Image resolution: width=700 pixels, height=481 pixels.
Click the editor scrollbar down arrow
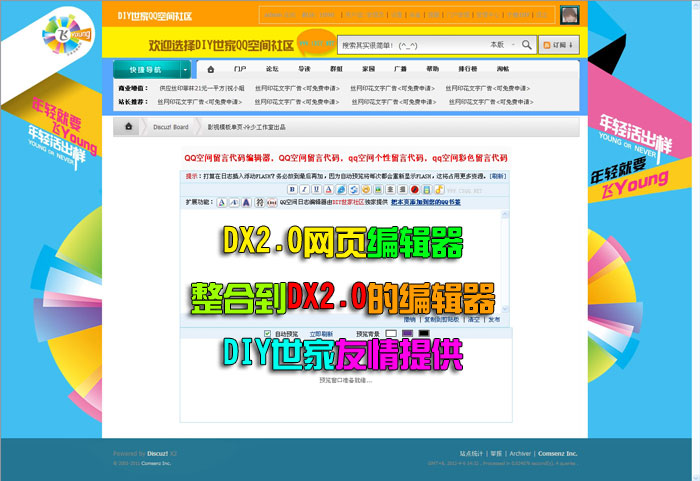505,309
